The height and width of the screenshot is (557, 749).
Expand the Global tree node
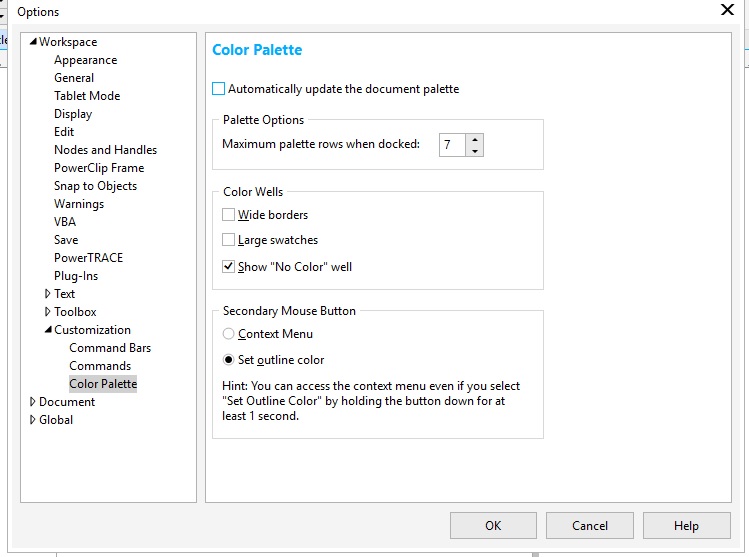pos(33,420)
